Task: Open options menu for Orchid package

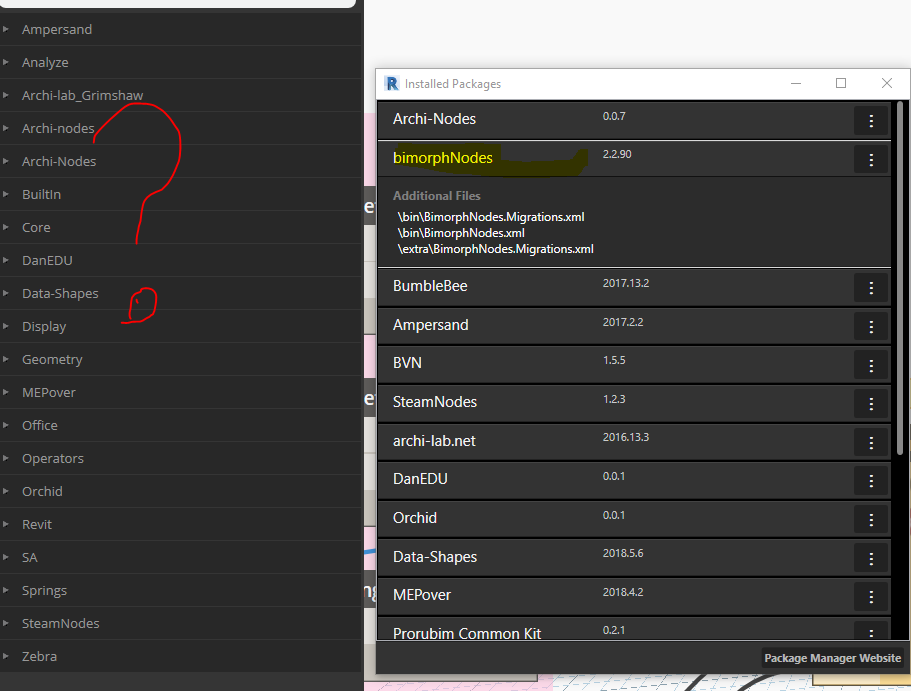Action: (870, 520)
